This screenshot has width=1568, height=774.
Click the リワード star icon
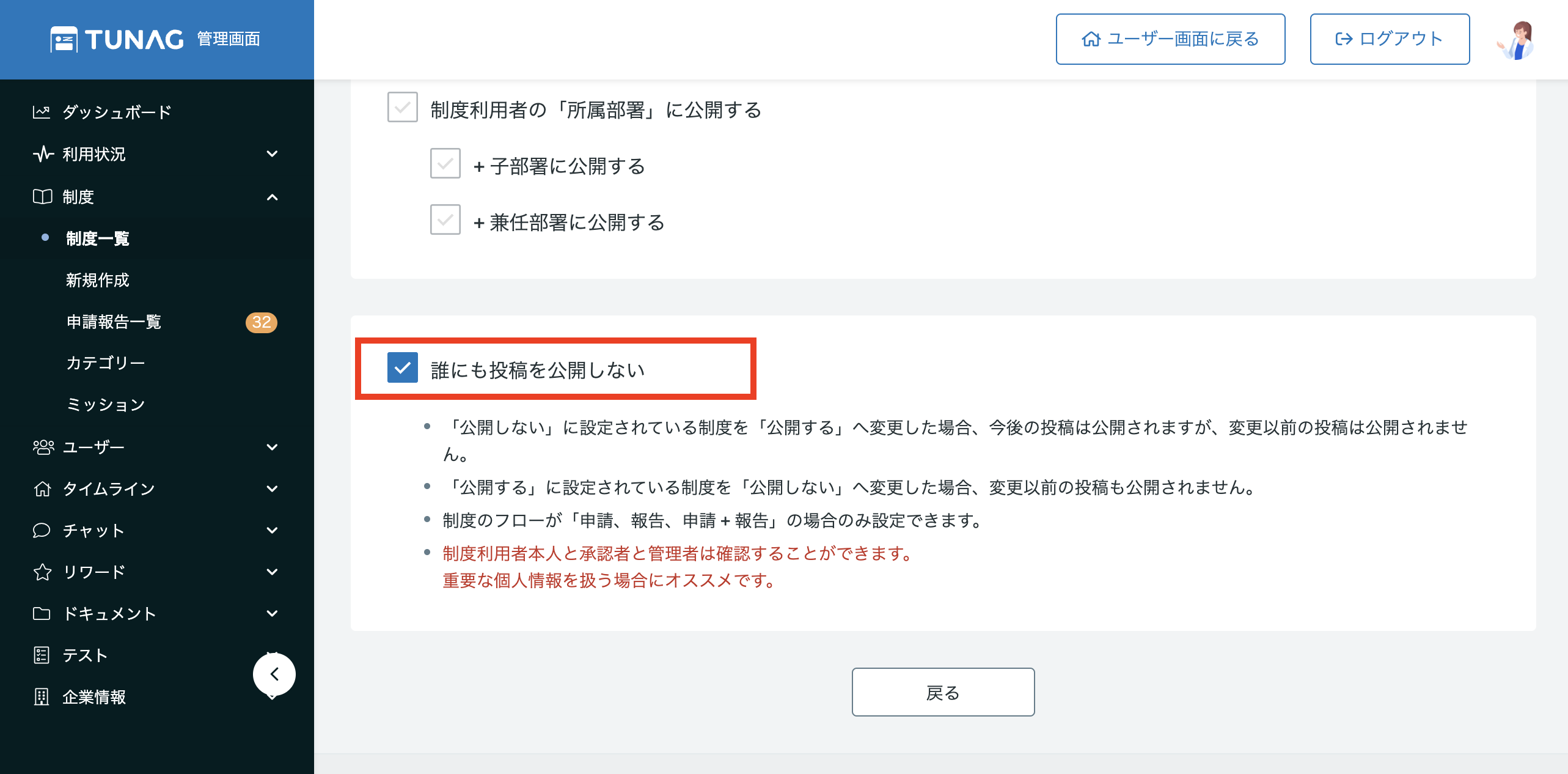click(x=42, y=572)
